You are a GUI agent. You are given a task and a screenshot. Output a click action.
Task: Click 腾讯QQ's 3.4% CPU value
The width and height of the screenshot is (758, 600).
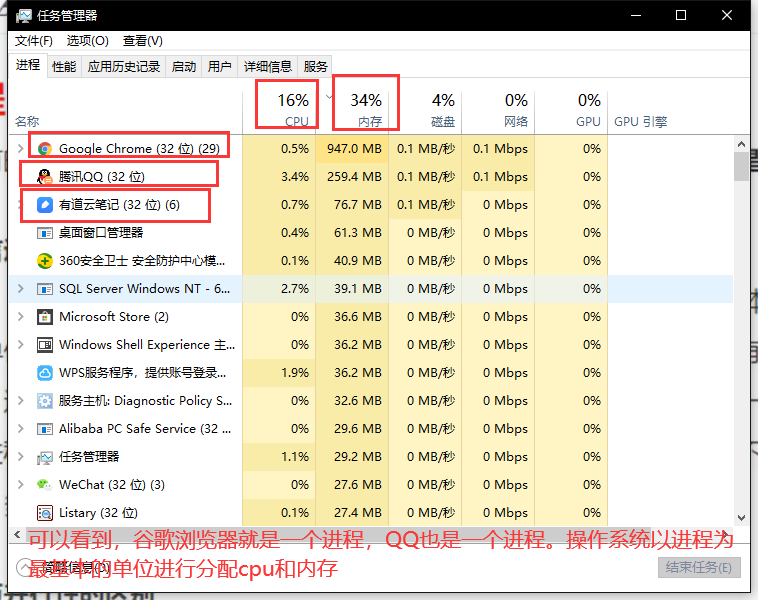pos(295,176)
